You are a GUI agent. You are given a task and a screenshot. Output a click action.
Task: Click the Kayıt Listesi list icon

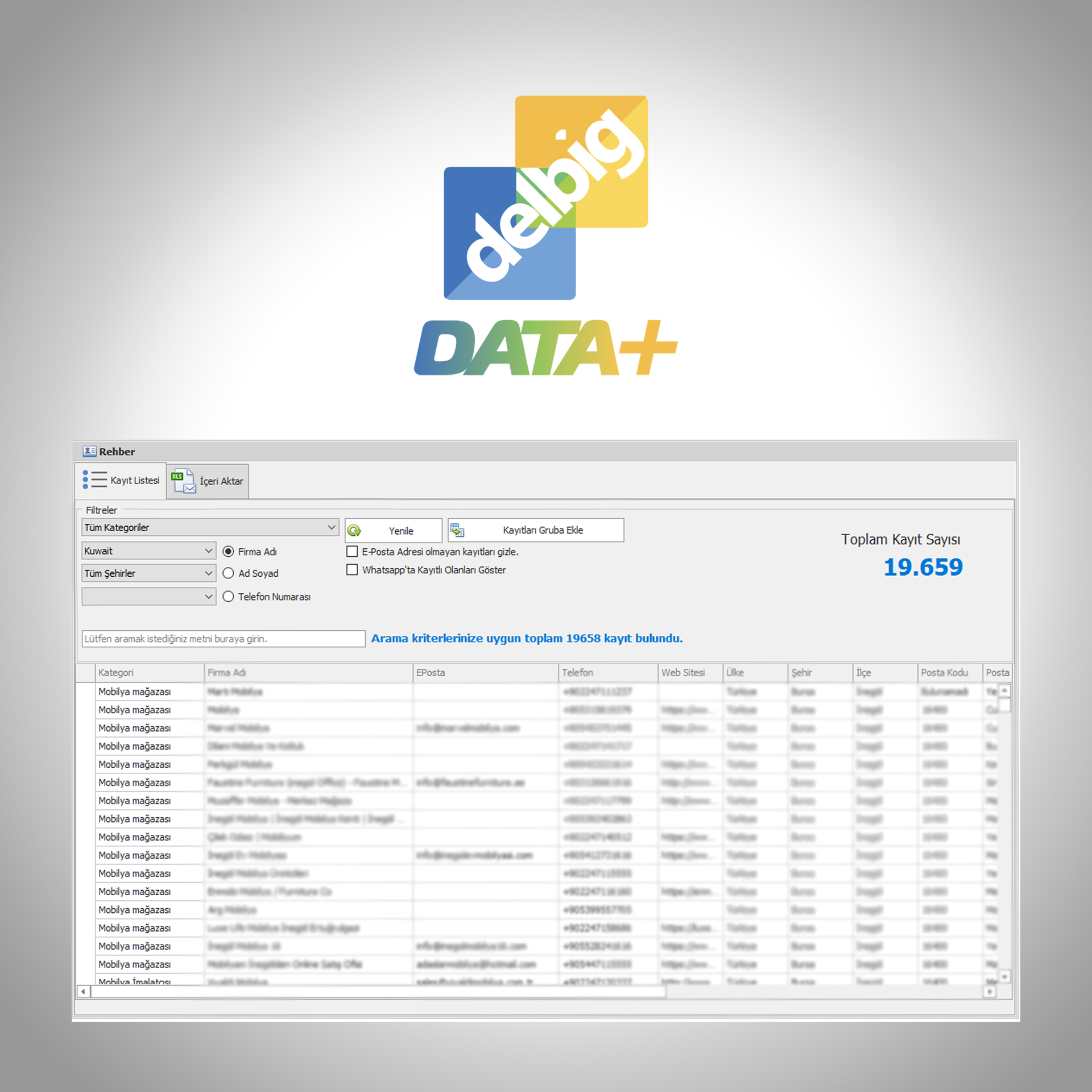tap(94, 479)
